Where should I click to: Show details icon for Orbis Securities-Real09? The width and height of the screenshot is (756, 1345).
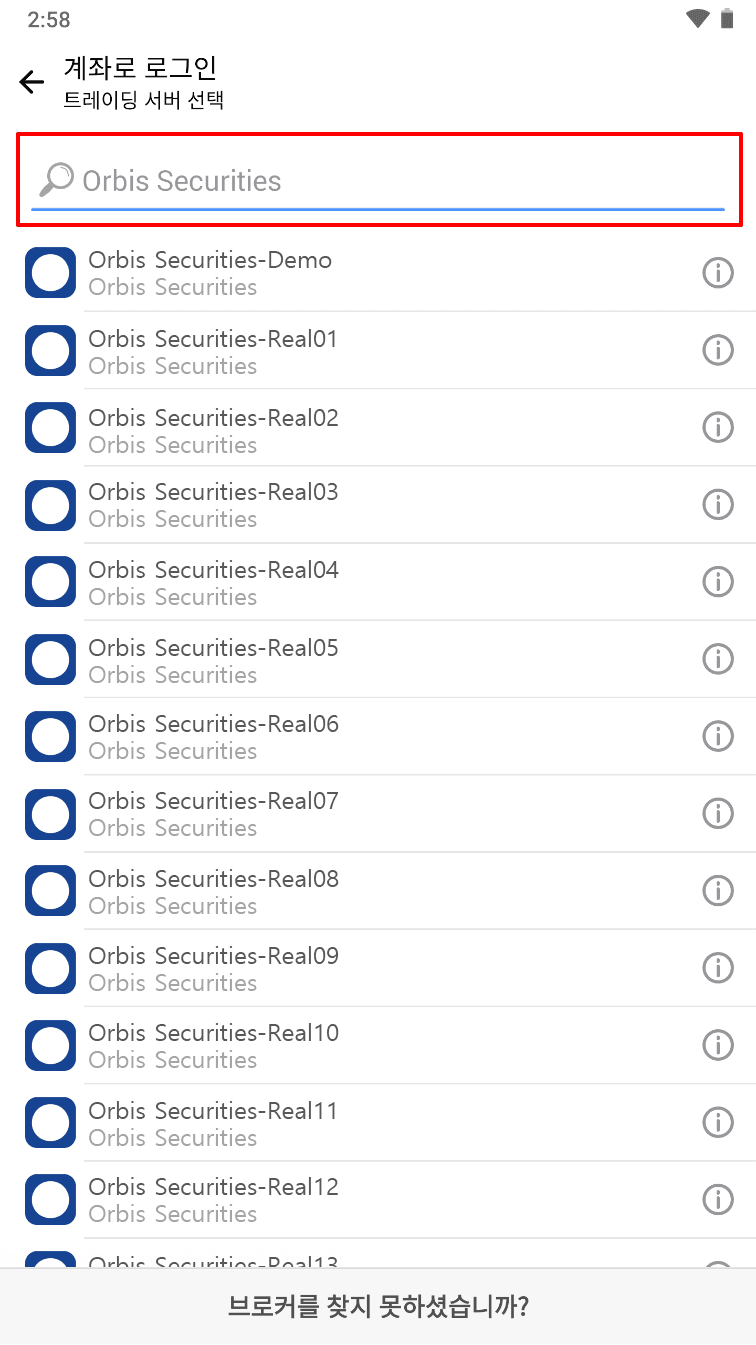(718, 967)
